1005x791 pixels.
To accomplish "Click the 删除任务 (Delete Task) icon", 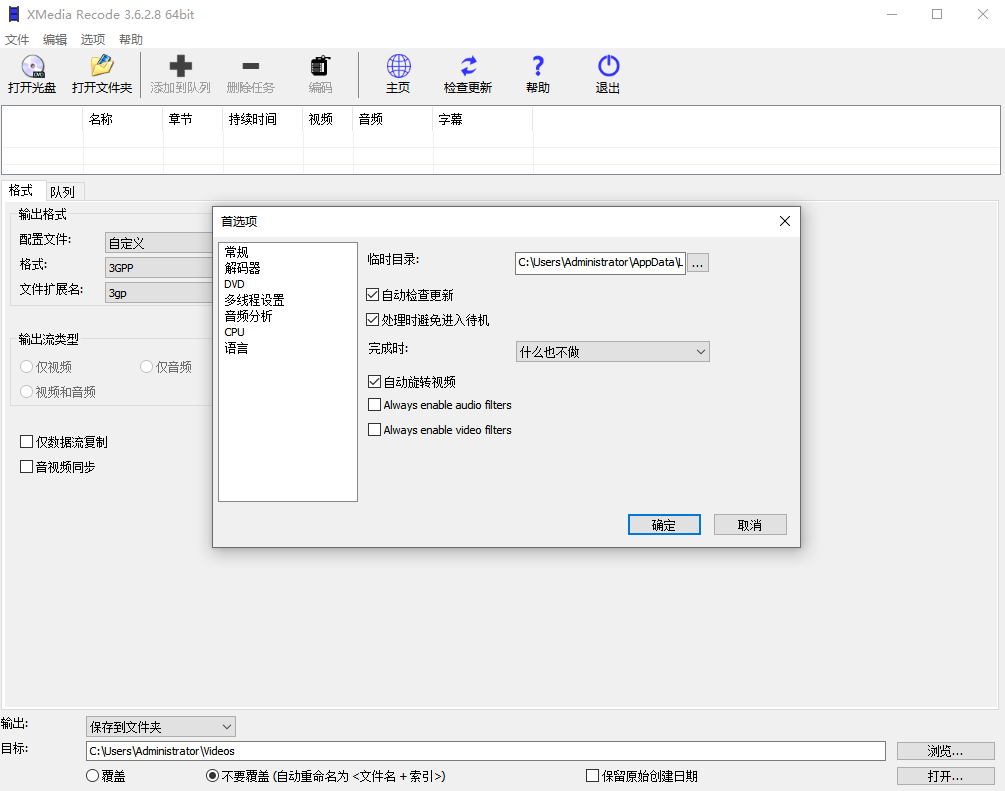I will (251, 75).
